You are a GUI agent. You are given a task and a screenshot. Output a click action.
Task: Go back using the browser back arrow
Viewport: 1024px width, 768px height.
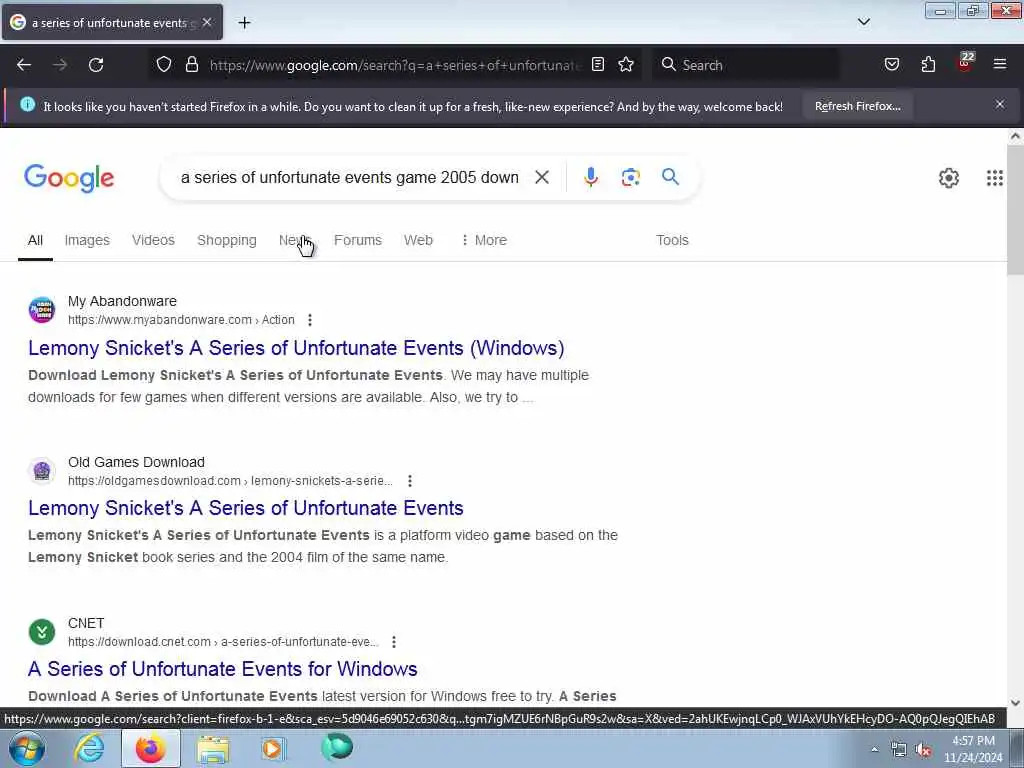pyautogui.click(x=24, y=65)
